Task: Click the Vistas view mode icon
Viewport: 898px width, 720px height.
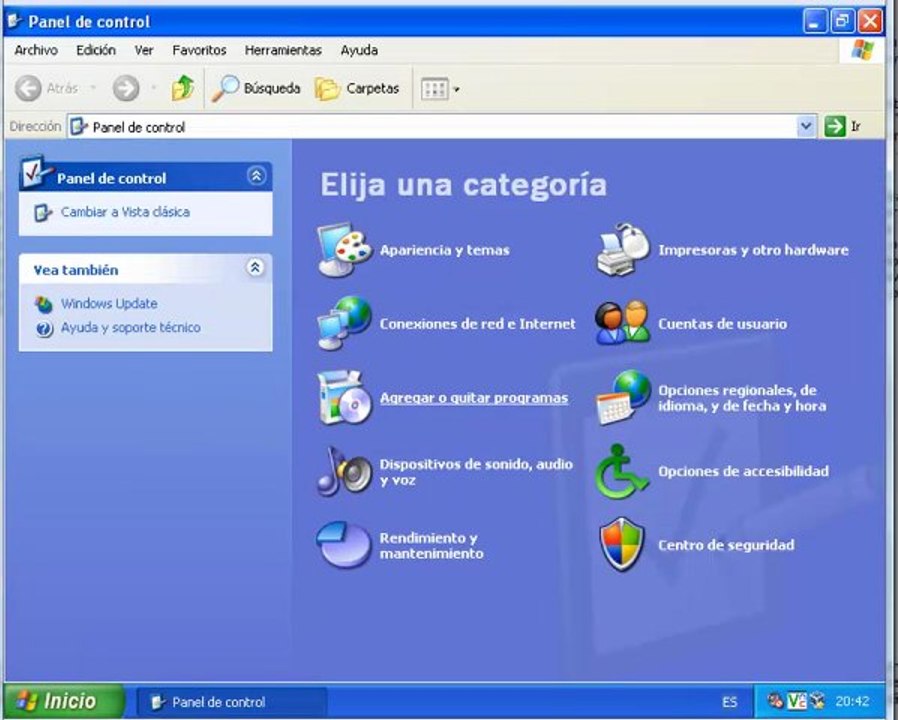Action: tap(435, 89)
